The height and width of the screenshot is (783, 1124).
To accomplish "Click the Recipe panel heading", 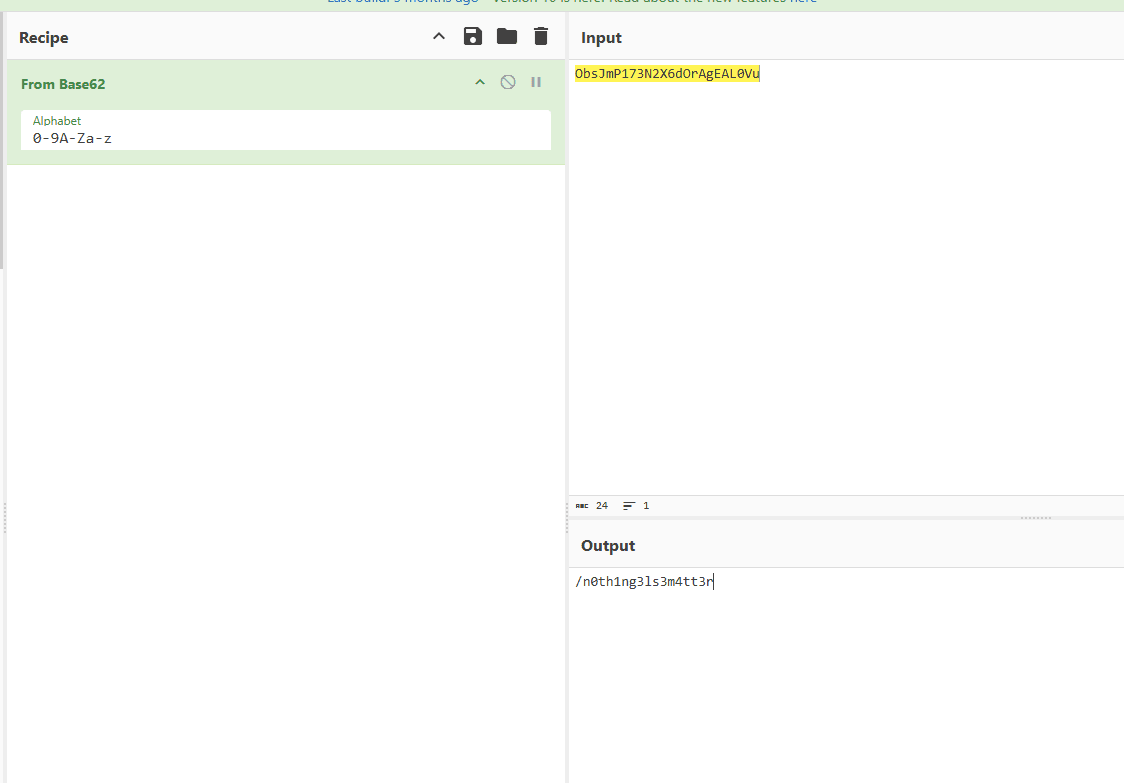I will point(44,38).
